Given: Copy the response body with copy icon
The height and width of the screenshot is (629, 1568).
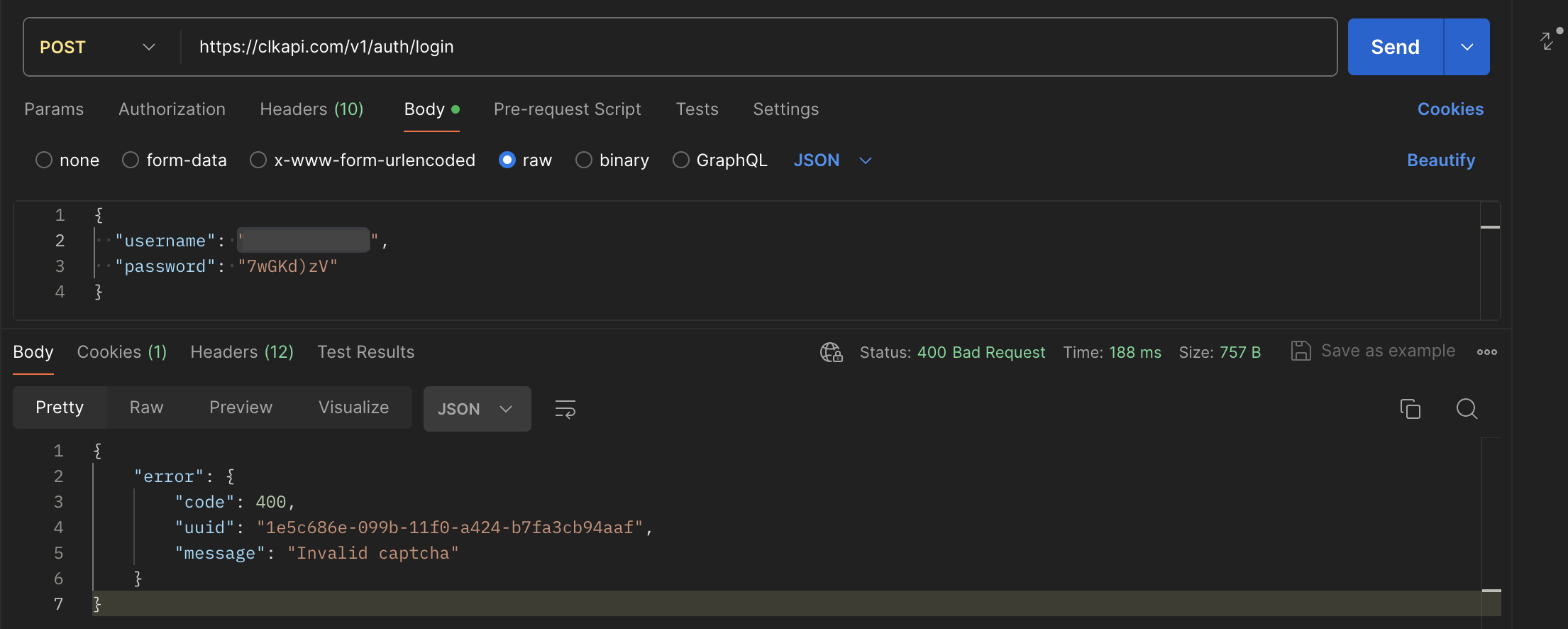Looking at the screenshot, I should coord(1410,409).
